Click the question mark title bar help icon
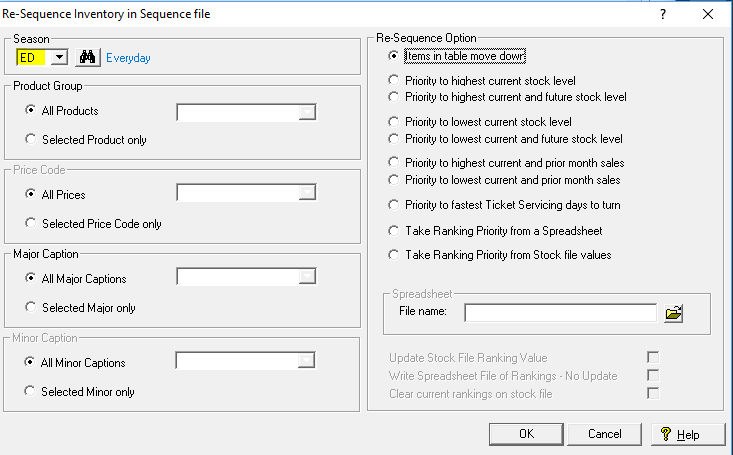 663,14
